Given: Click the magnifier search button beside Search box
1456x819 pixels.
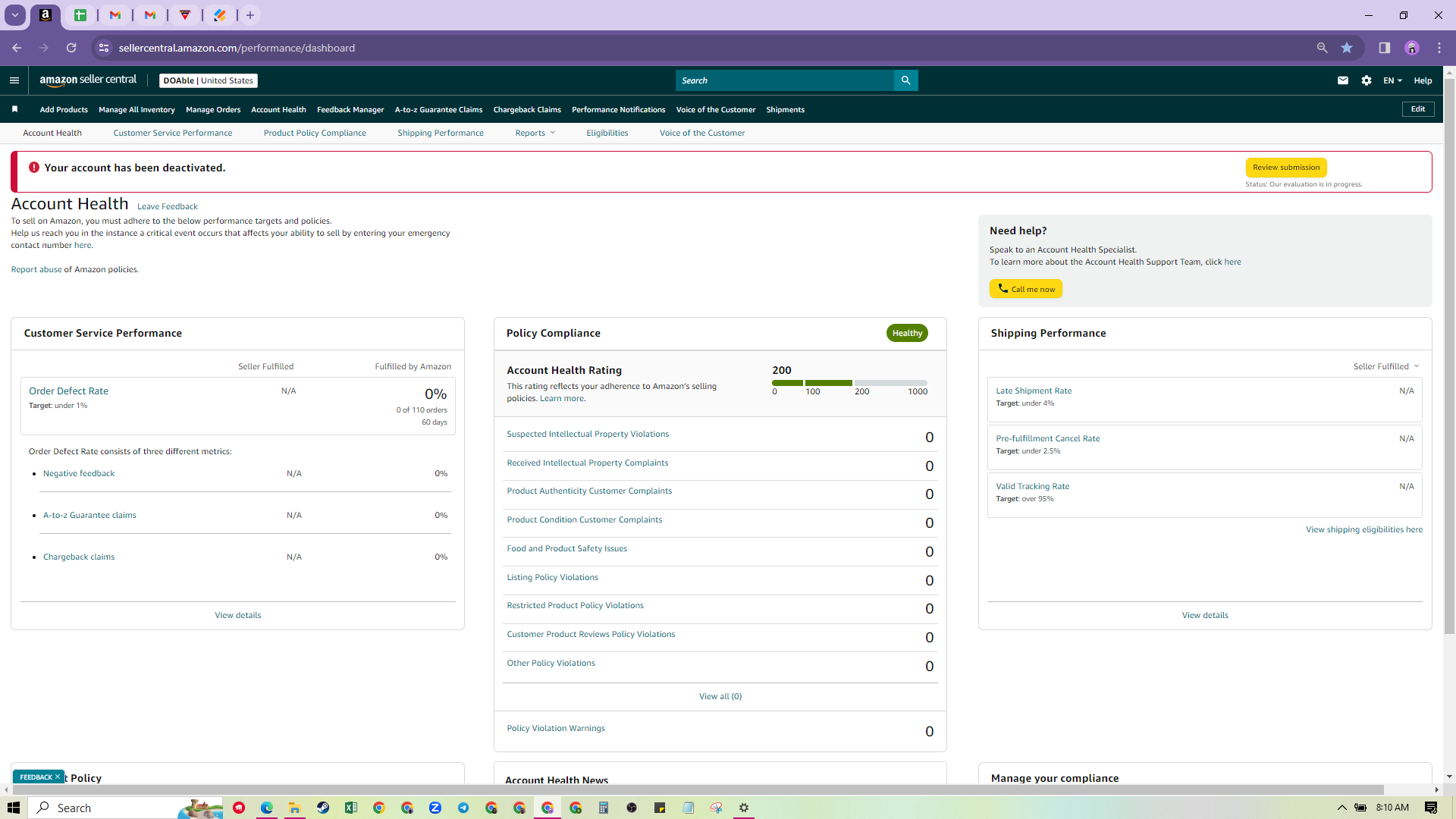Looking at the screenshot, I should [906, 80].
